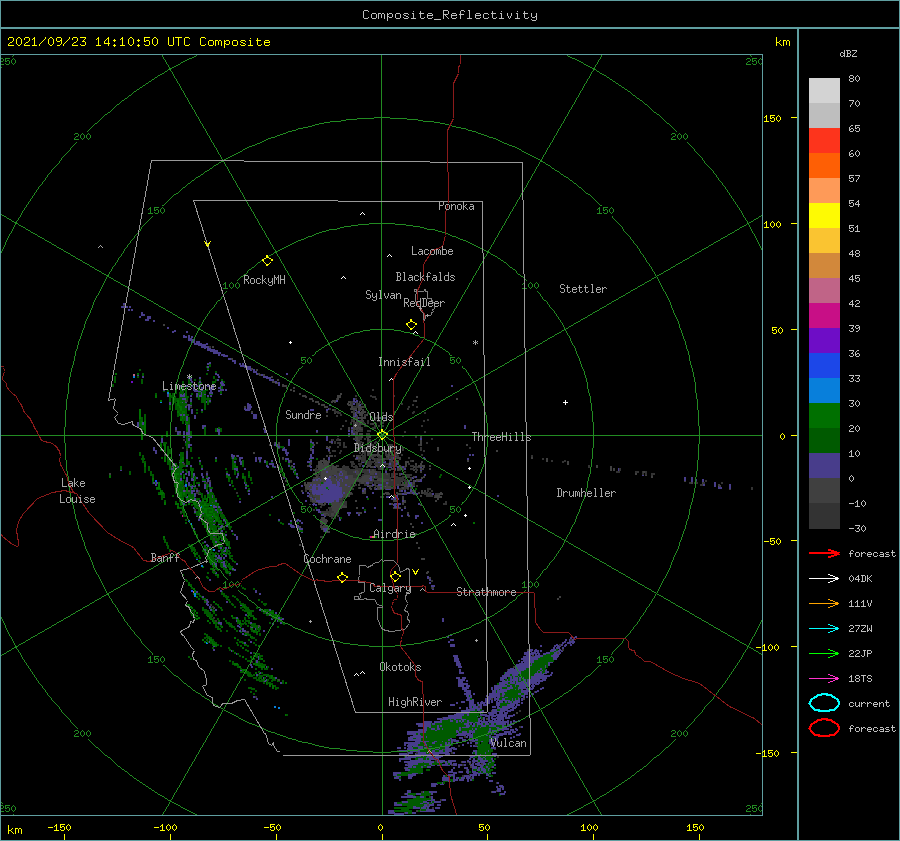Click the green echo cluster east of Banff
Viewport: 900px width, 841px height.
click(215, 531)
